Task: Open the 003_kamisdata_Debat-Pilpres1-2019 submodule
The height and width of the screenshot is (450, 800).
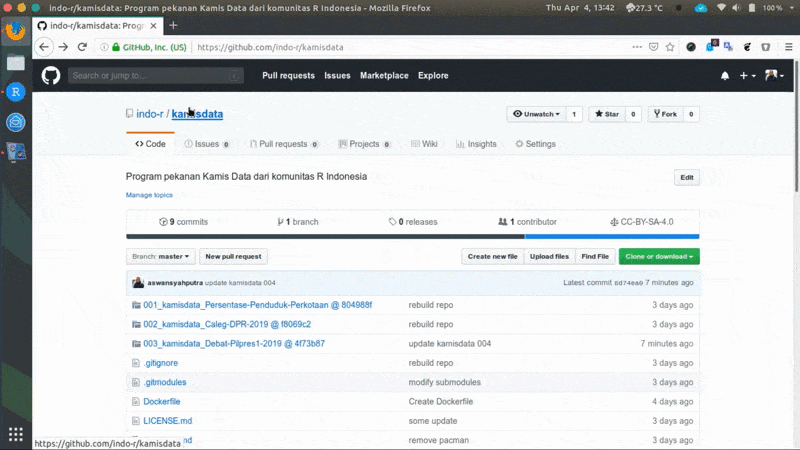Action: 234,344
